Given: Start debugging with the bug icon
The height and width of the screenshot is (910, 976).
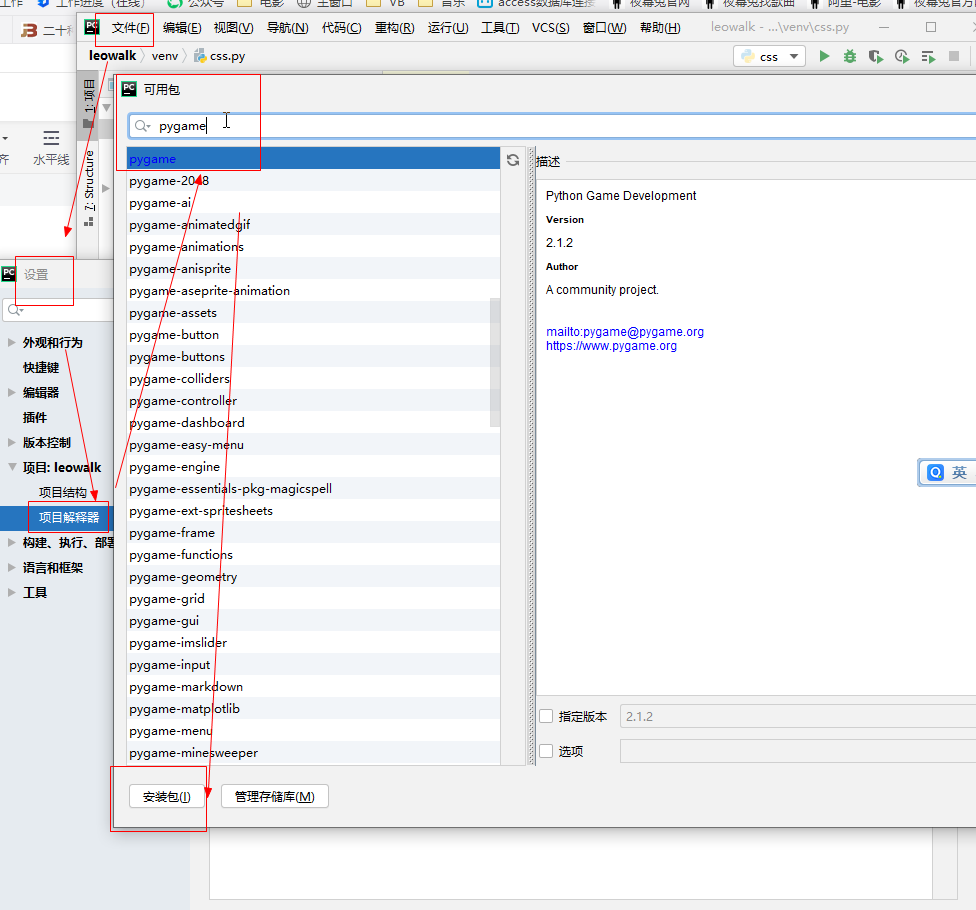Looking at the screenshot, I should 849,56.
